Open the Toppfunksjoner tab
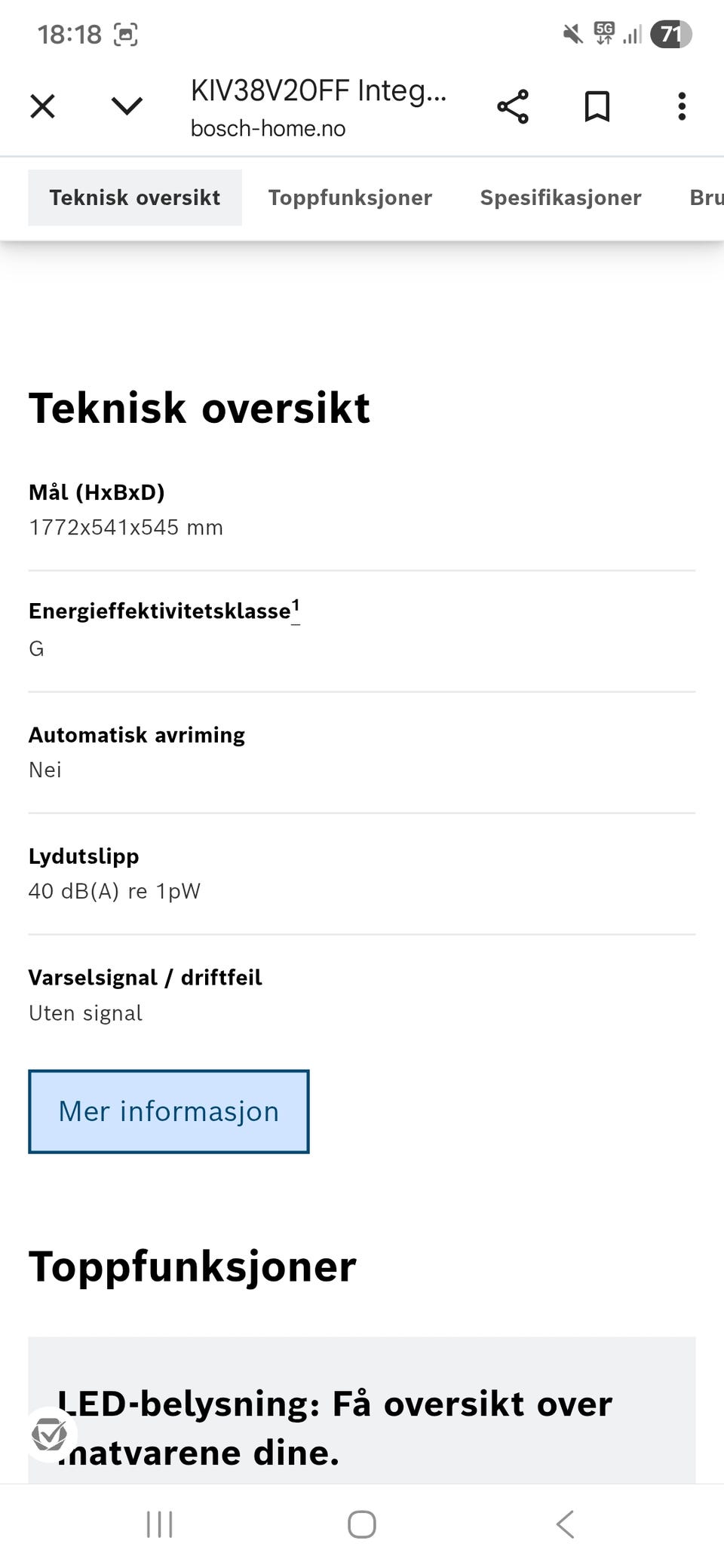 pos(349,197)
